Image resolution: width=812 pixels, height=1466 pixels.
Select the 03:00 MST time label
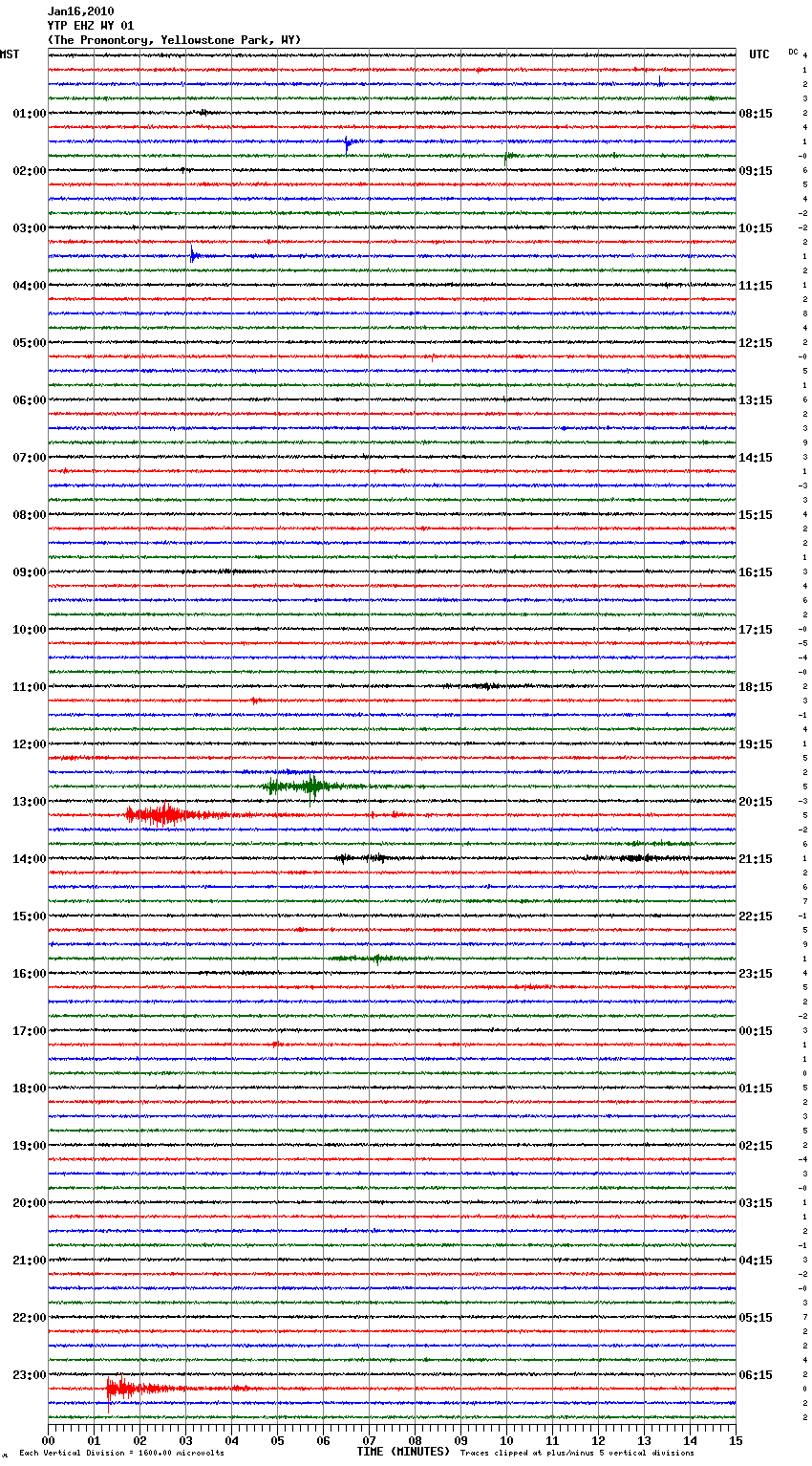[30, 228]
